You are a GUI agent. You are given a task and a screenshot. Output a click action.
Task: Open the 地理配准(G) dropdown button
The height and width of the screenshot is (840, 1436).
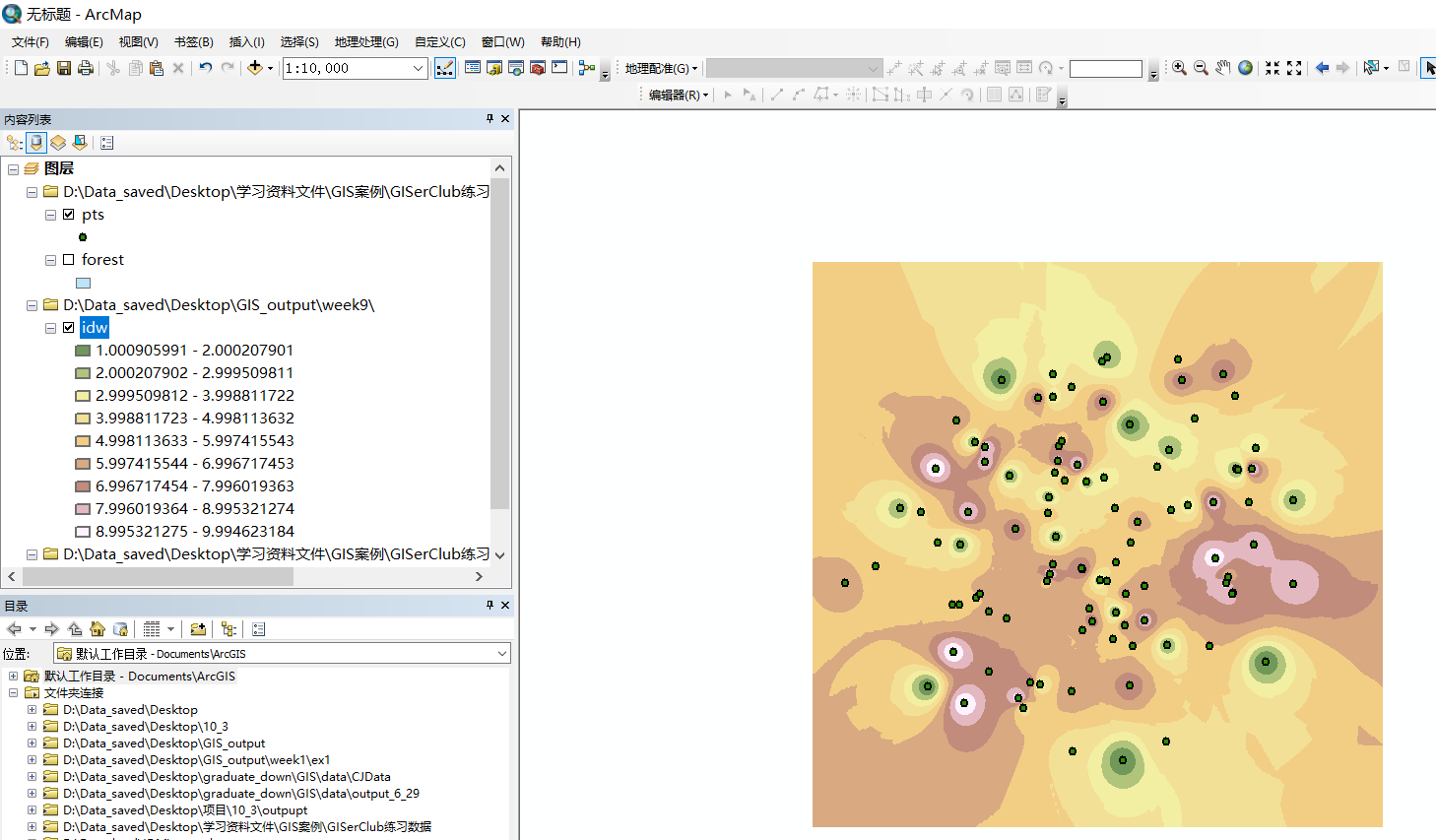pyautogui.click(x=661, y=68)
